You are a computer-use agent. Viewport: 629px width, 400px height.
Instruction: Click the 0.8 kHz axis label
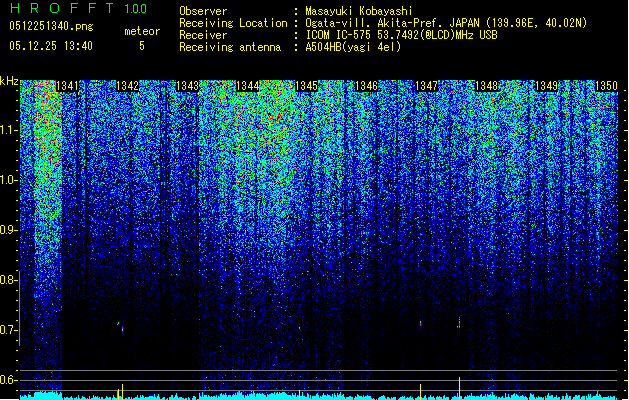click(x=8, y=280)
